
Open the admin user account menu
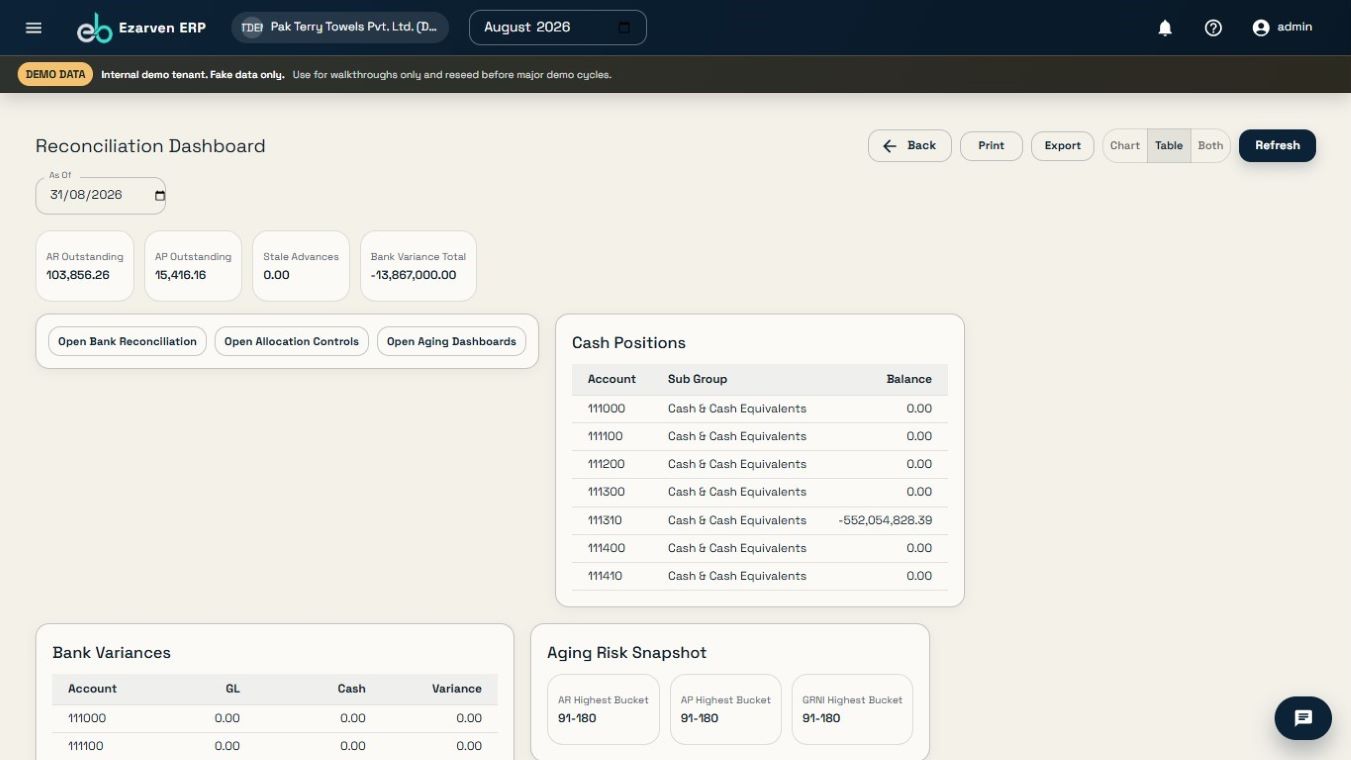pos(1282,28)
